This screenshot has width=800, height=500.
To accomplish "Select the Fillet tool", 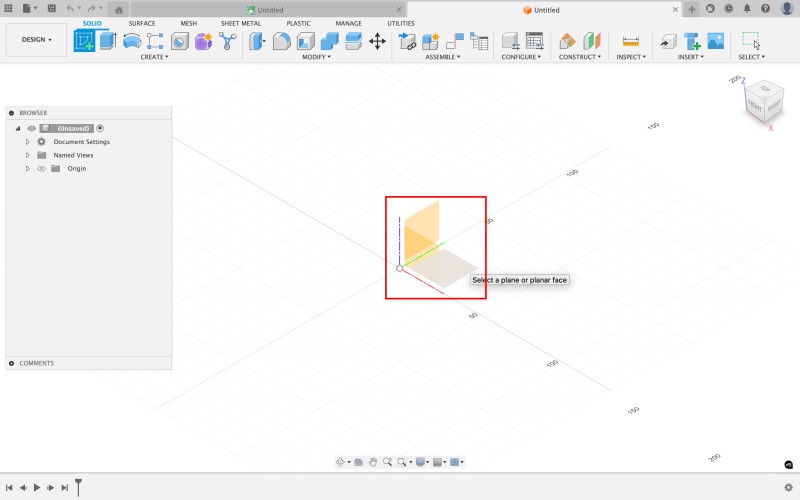I will [x=281, y=41].
